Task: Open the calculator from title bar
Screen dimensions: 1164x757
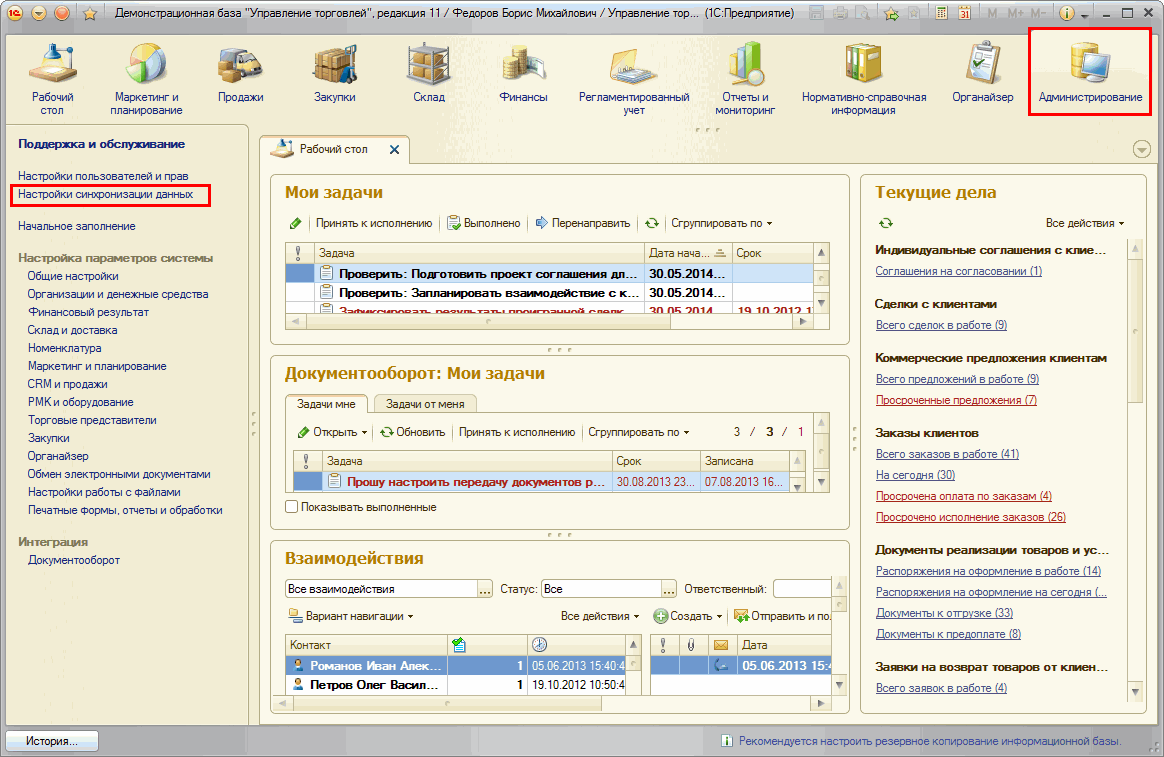Action: 941,13
